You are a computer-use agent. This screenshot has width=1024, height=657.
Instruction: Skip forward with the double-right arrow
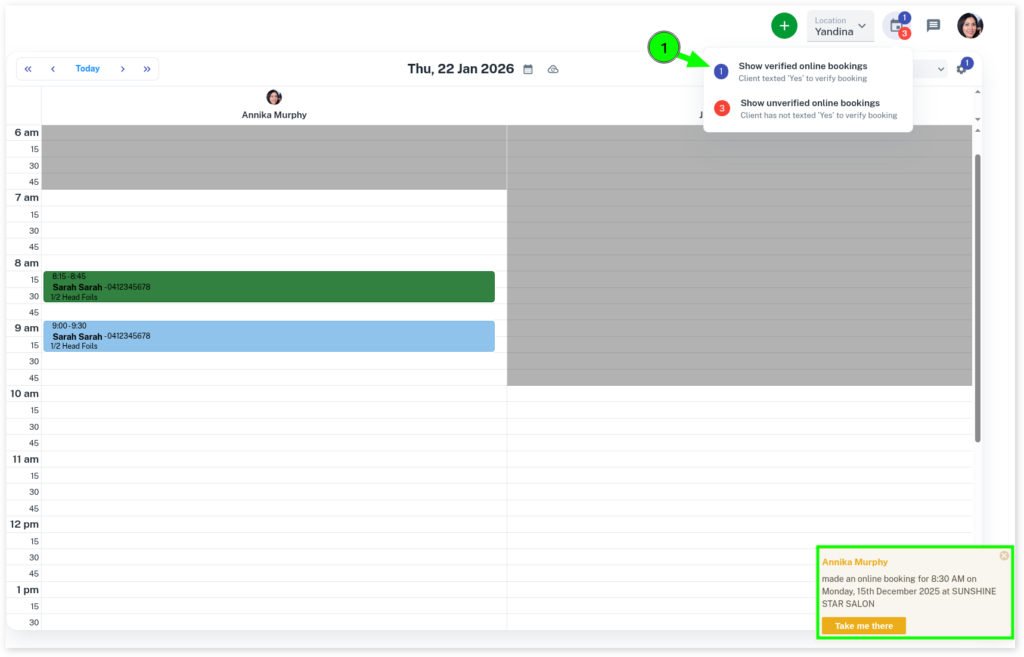(147, 69)
